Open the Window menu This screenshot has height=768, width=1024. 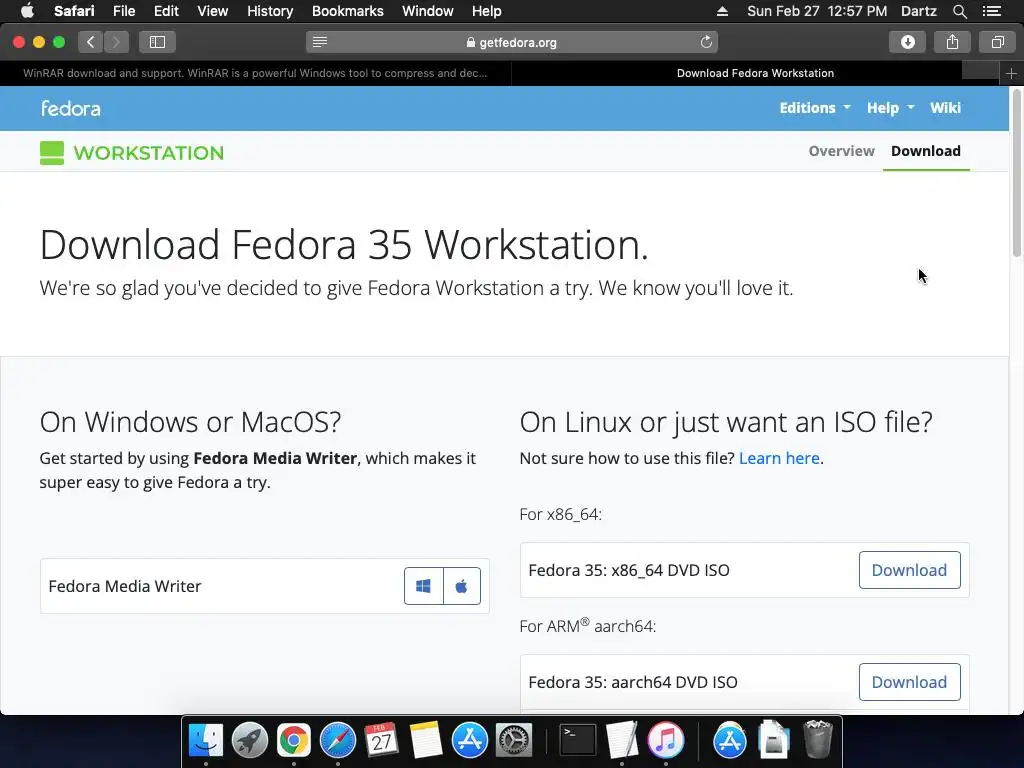[x=427, y=11]
